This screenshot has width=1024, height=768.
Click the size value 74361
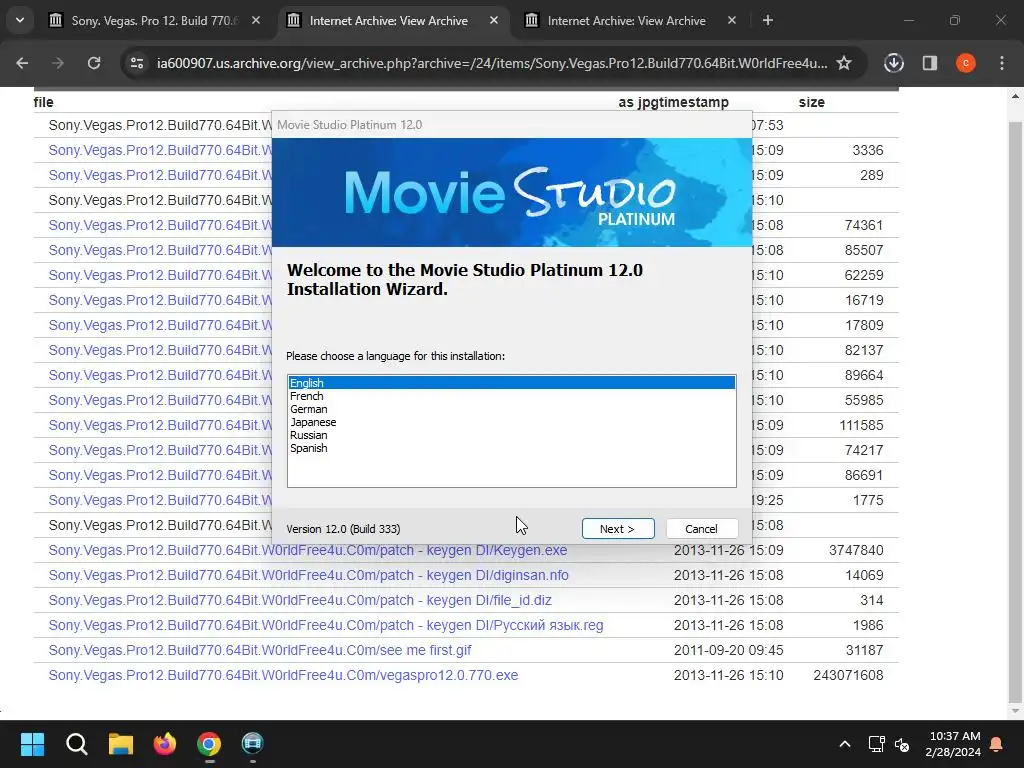(864, 225)
